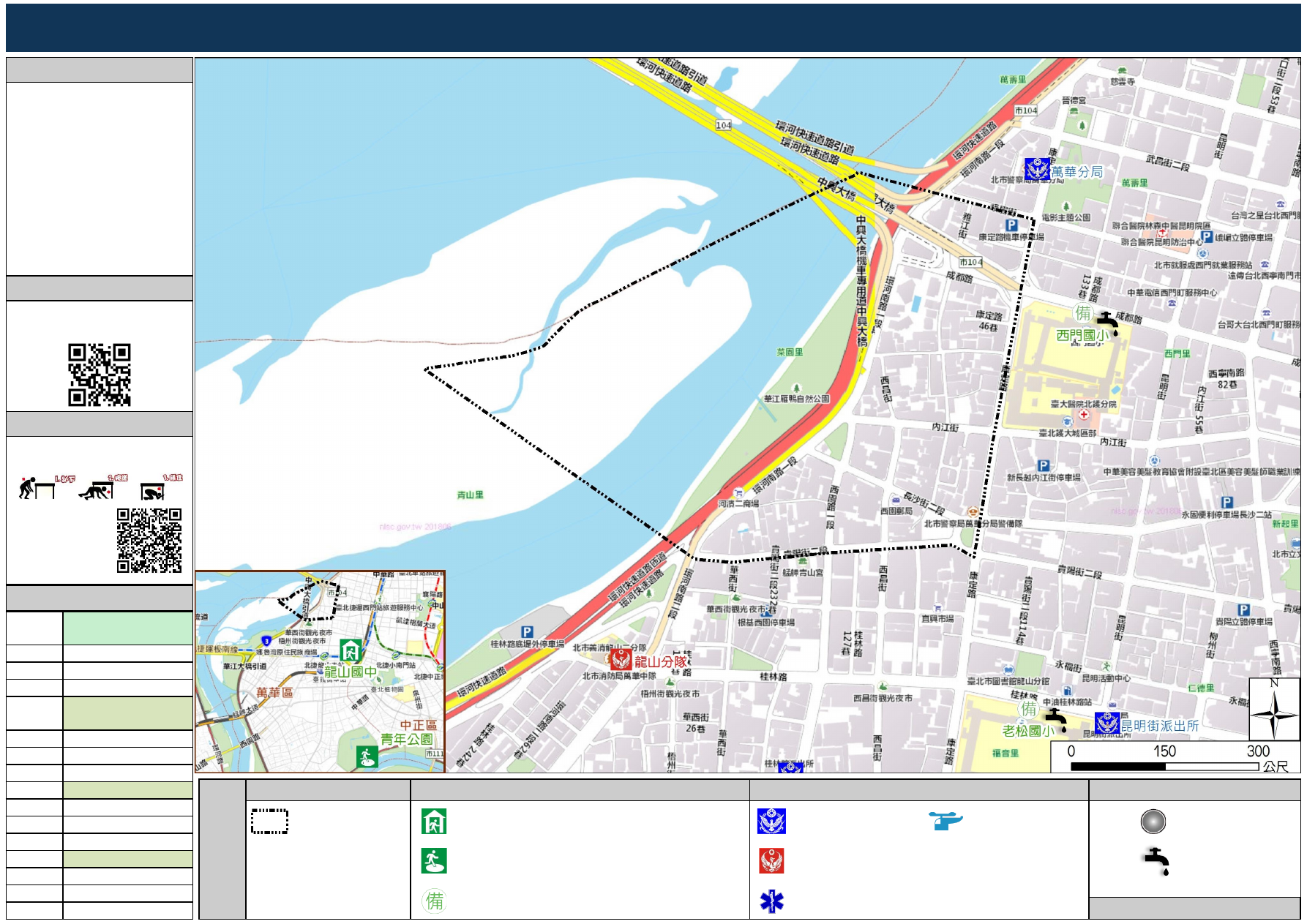Click the red cross icon at 臺大醫院北護分院
The width and height of the screenshot is (1307, 924).
(1084, 415)
